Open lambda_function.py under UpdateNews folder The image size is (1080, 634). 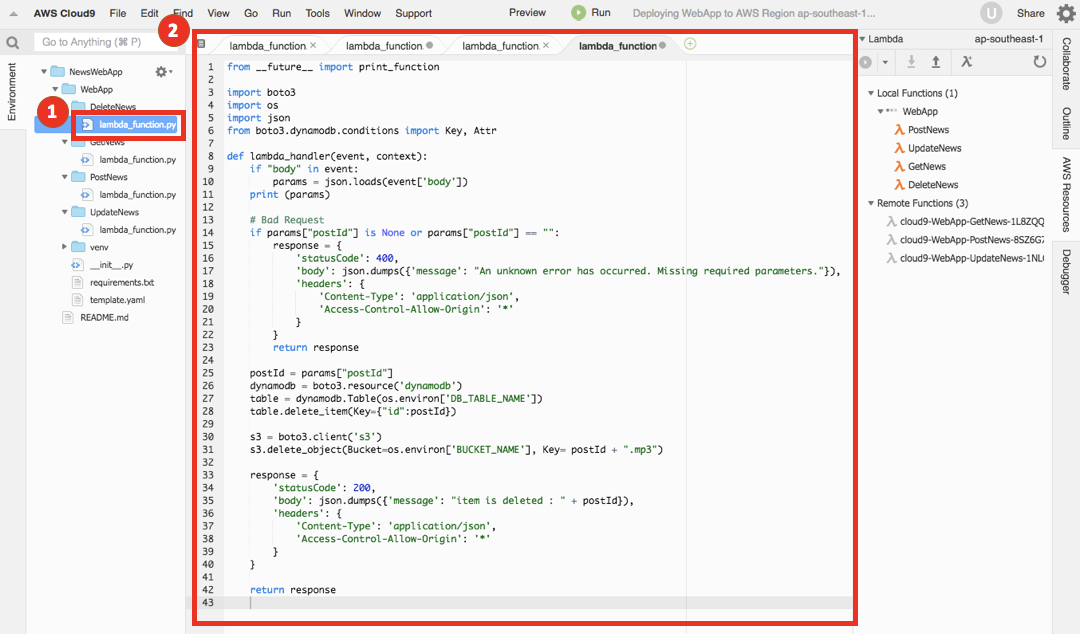pos(137,229)
